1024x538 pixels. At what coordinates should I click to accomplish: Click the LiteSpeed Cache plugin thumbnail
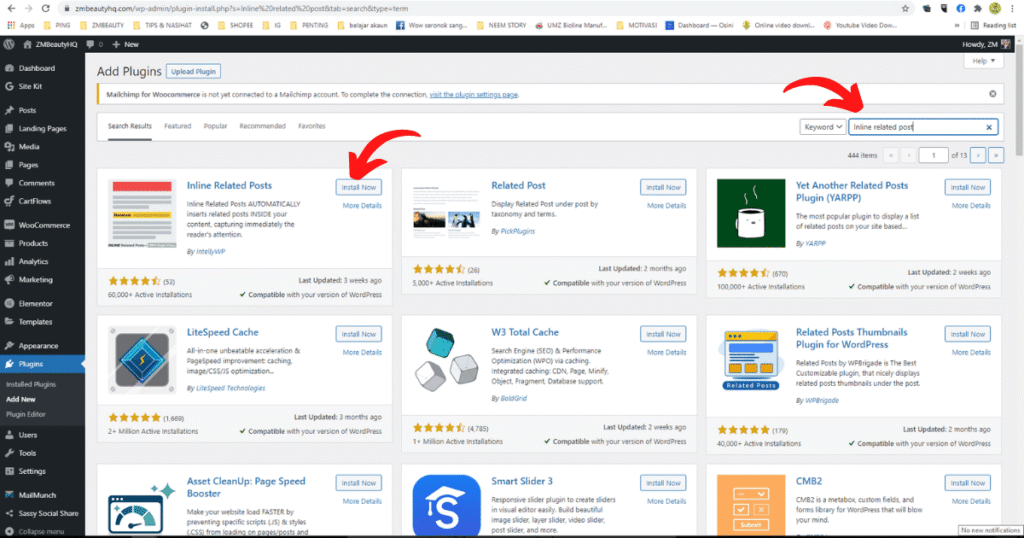(x=142, y=360)
